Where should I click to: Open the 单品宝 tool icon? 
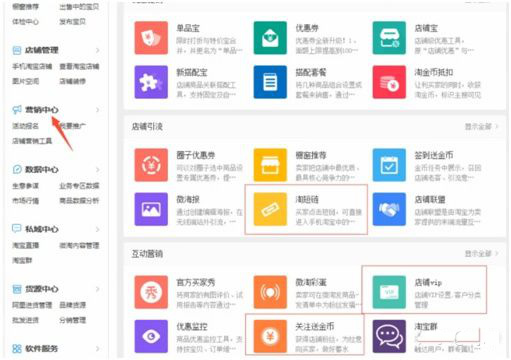[x=151, y=38]
